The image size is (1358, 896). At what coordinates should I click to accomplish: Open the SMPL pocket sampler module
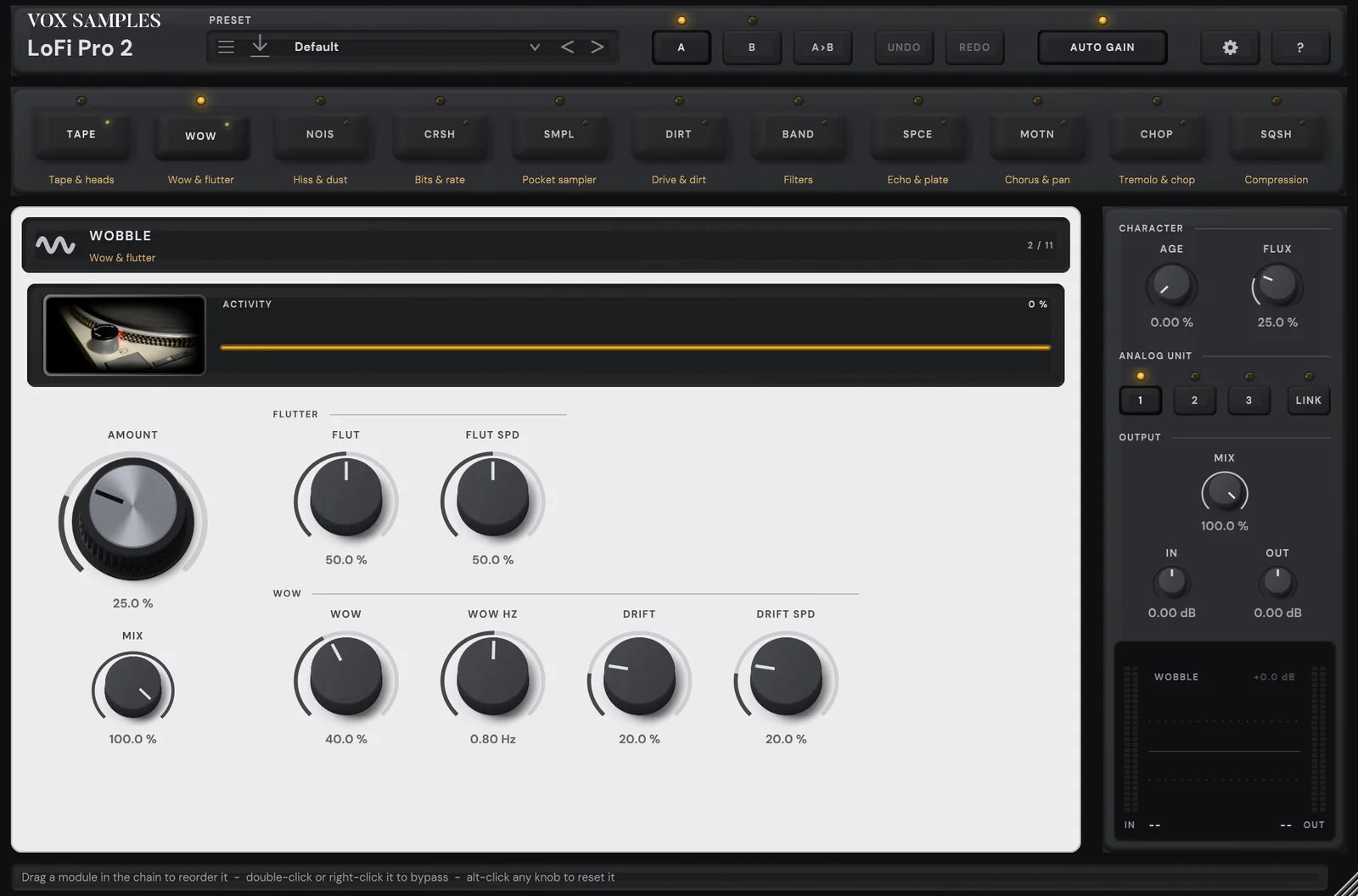559,134
